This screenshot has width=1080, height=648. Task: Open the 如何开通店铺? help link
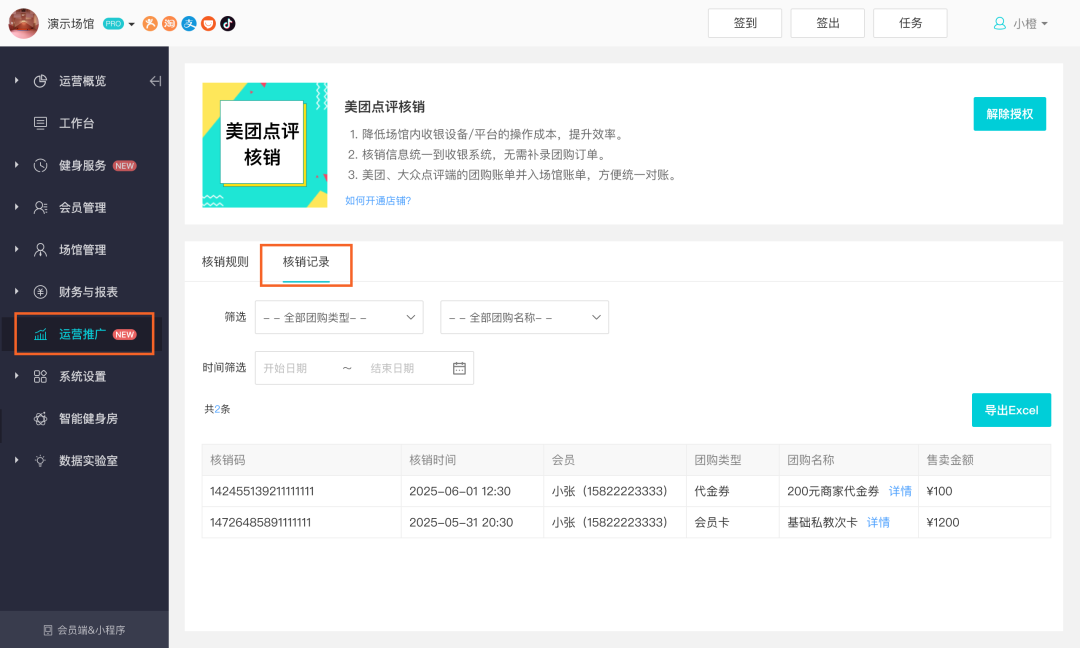[x=378, y=200]
